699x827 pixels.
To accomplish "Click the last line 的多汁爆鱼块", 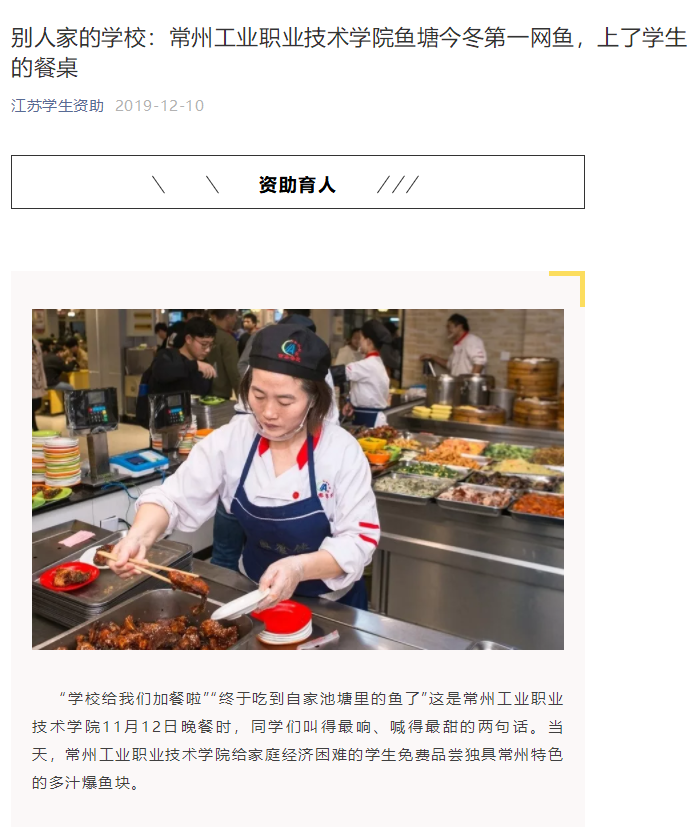I will tap(86, 783).
